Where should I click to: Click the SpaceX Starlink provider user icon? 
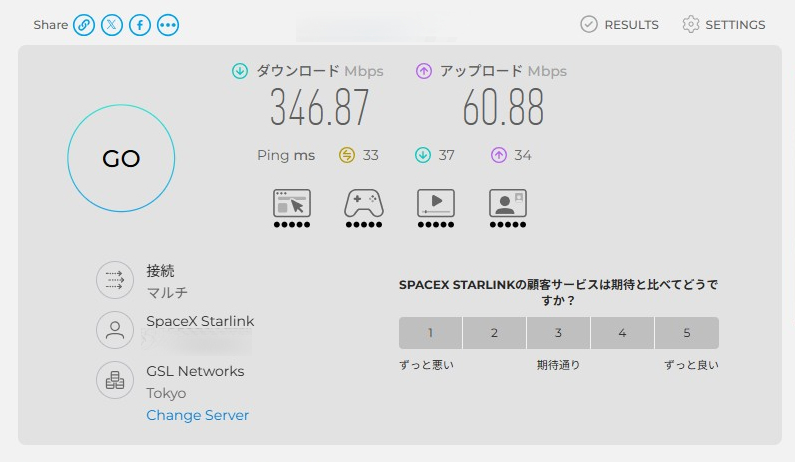(x=115, y=330)
